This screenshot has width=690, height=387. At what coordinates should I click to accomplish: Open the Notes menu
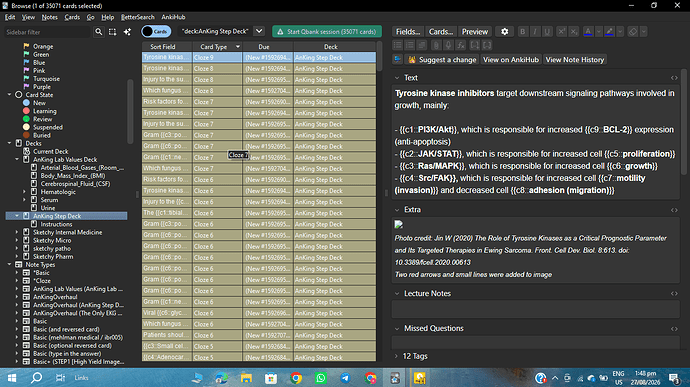pyautogui.click(x=49, y=17)
